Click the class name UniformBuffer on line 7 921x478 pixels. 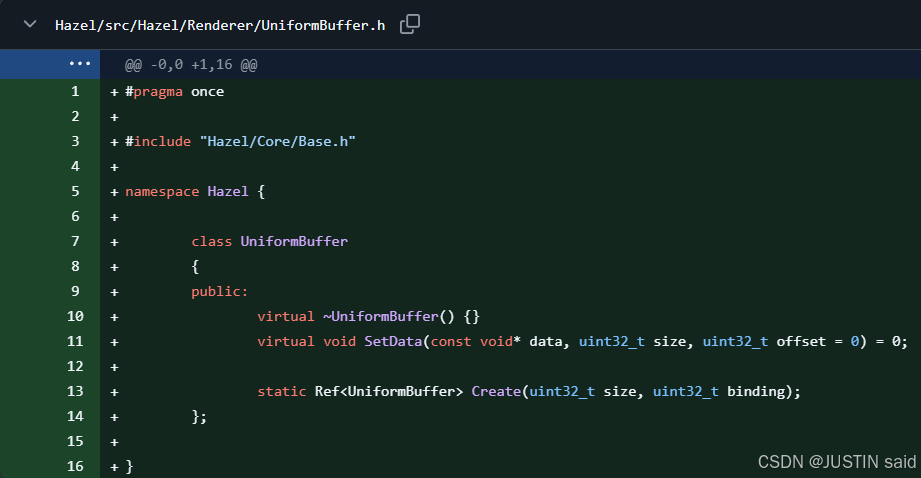[294, 241]
